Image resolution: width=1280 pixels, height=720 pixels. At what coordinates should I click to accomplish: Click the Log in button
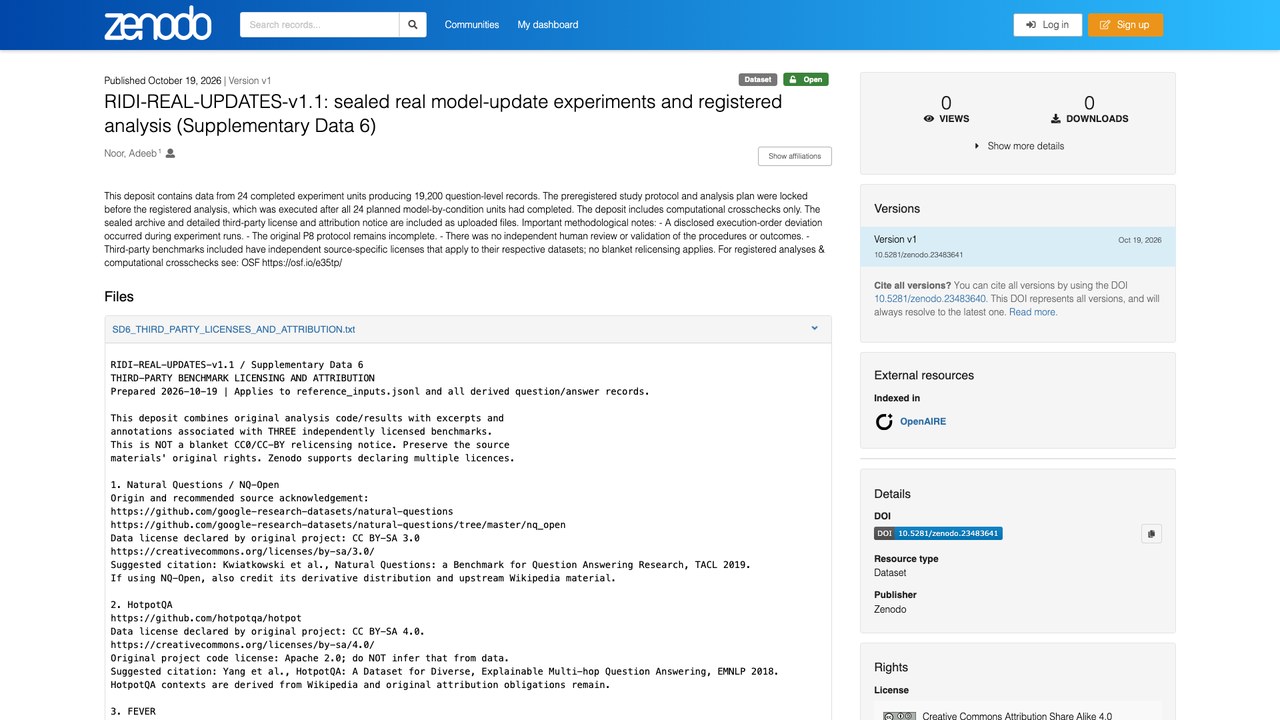click(1047, 25)
